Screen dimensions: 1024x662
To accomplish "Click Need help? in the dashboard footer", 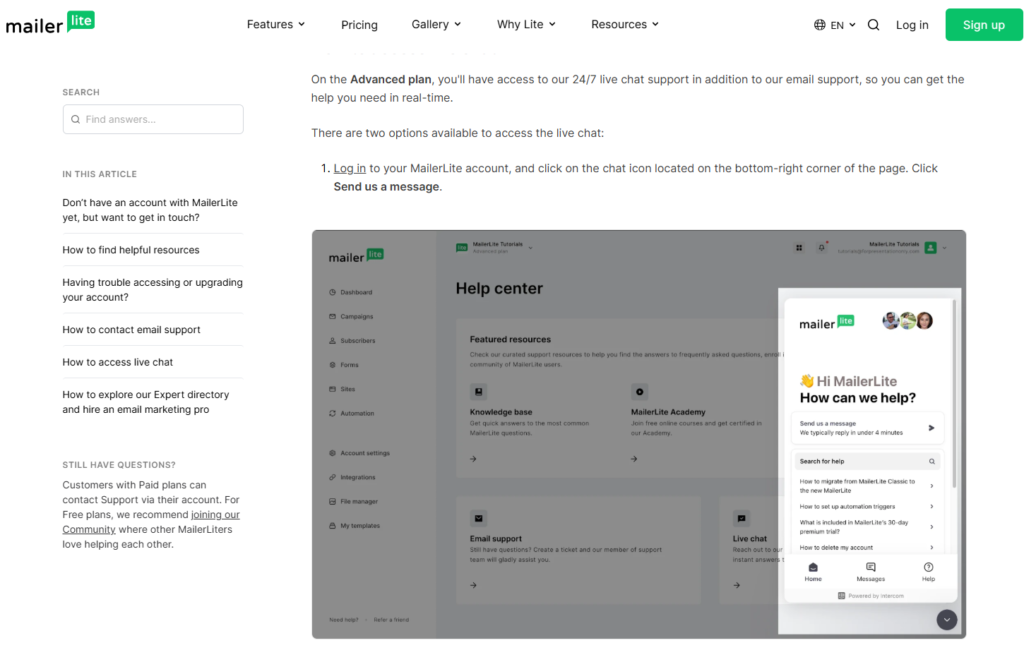I will pyautogui.click(x=344, y=620).
